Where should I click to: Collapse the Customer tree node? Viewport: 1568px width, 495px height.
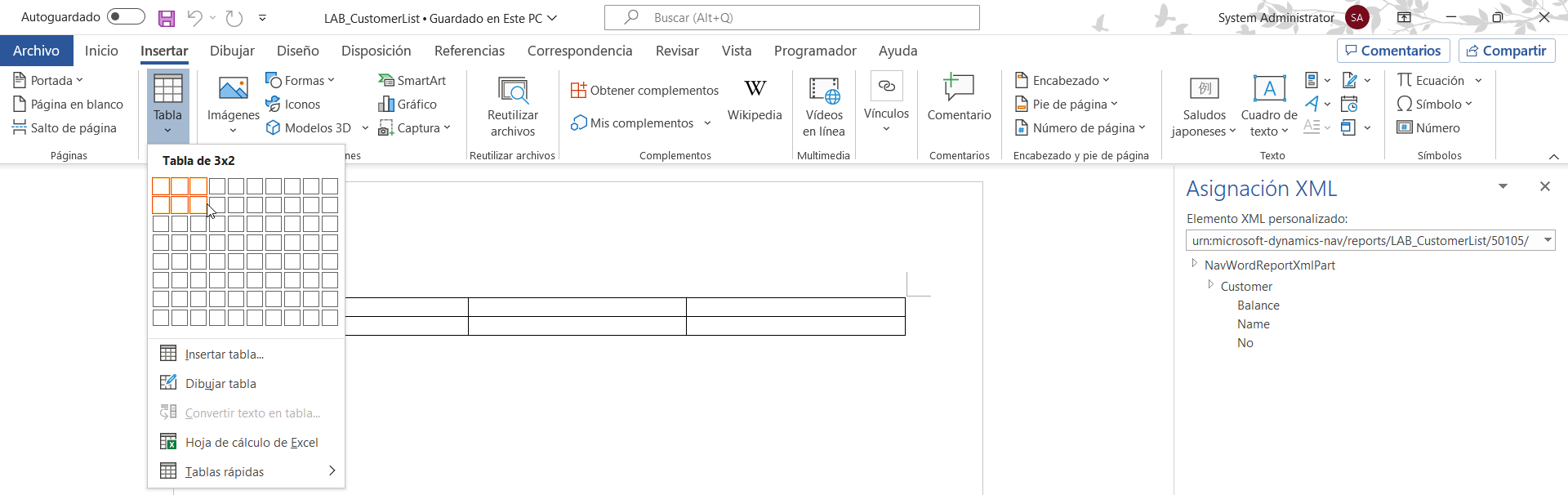1211,284
